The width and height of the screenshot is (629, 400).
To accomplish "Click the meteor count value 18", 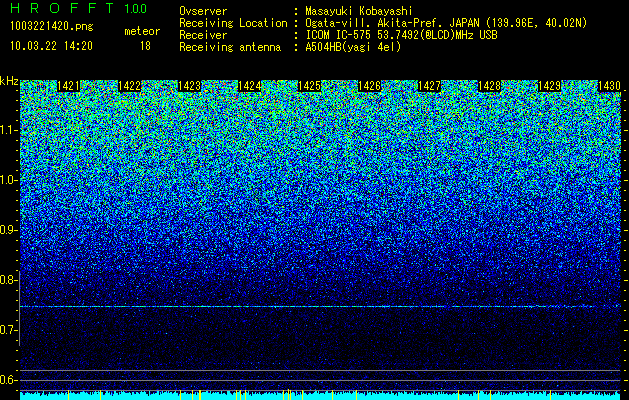I will click(x=145, y=46).
